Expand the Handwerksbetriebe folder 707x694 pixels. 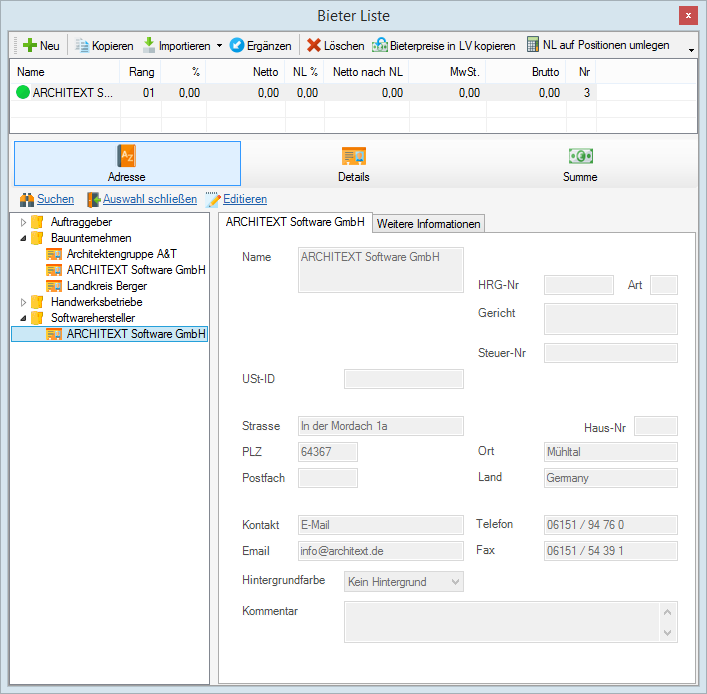[23, 302]
